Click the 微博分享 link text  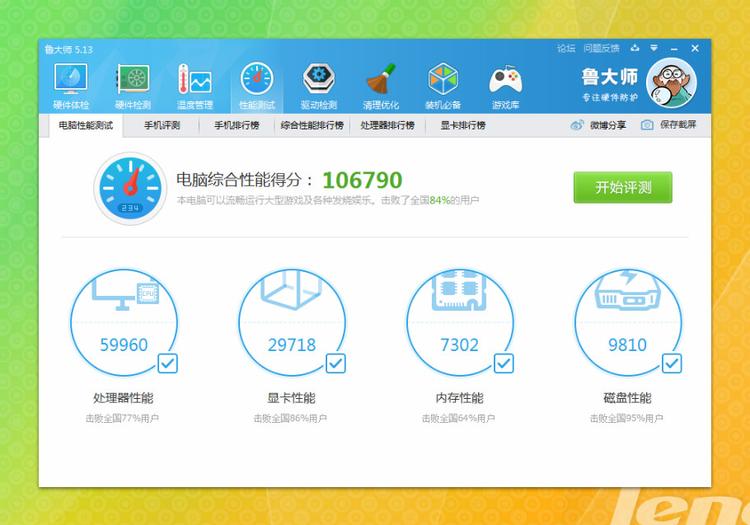607,125
